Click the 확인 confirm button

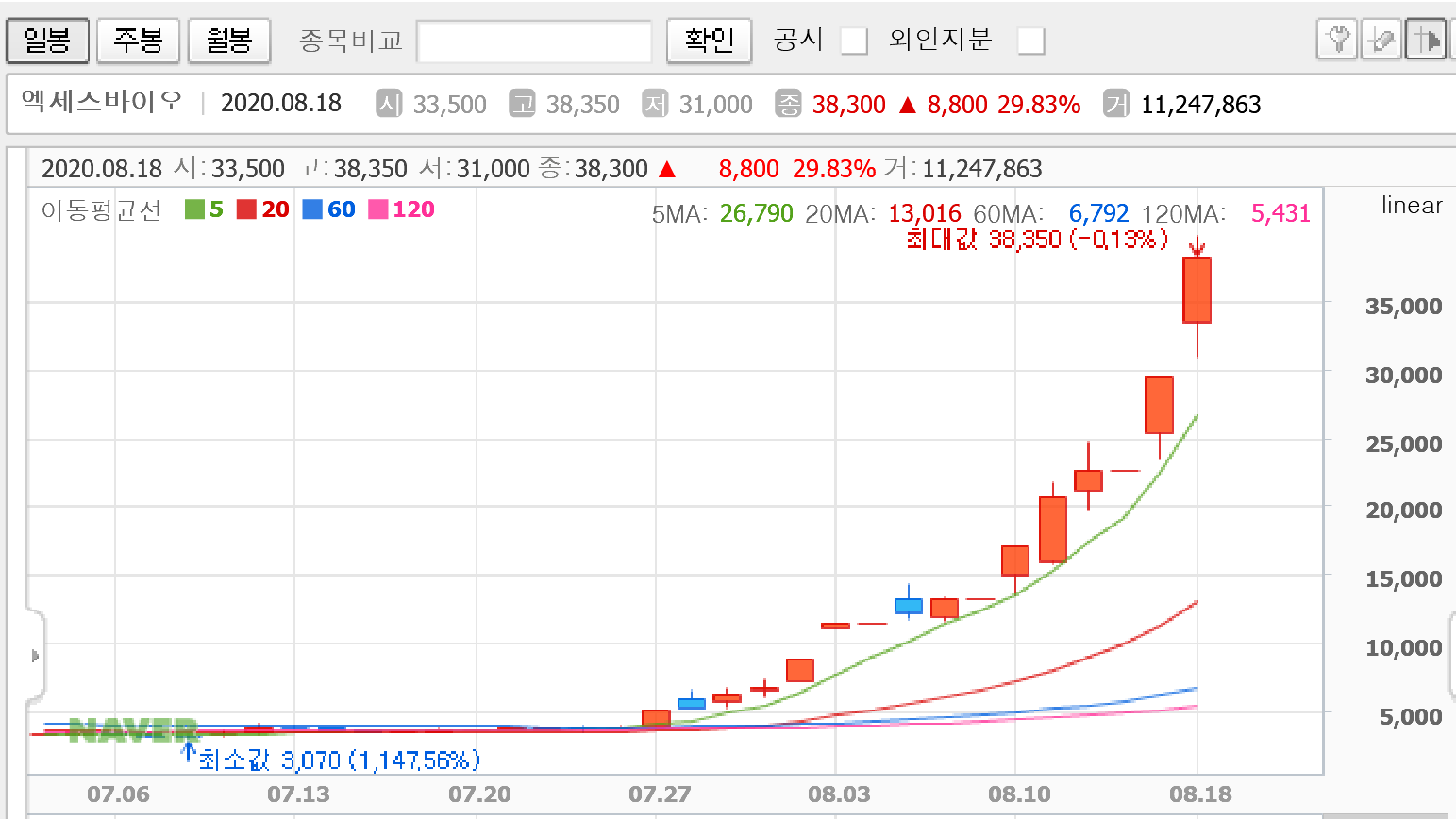[709, 41]
